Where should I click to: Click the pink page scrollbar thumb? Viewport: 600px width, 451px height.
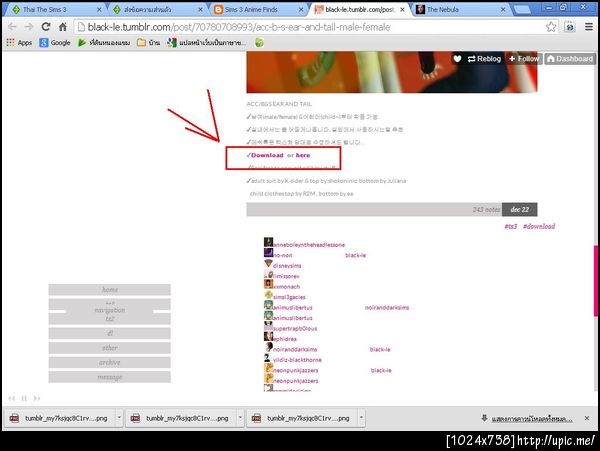click(x=596, y=281)
